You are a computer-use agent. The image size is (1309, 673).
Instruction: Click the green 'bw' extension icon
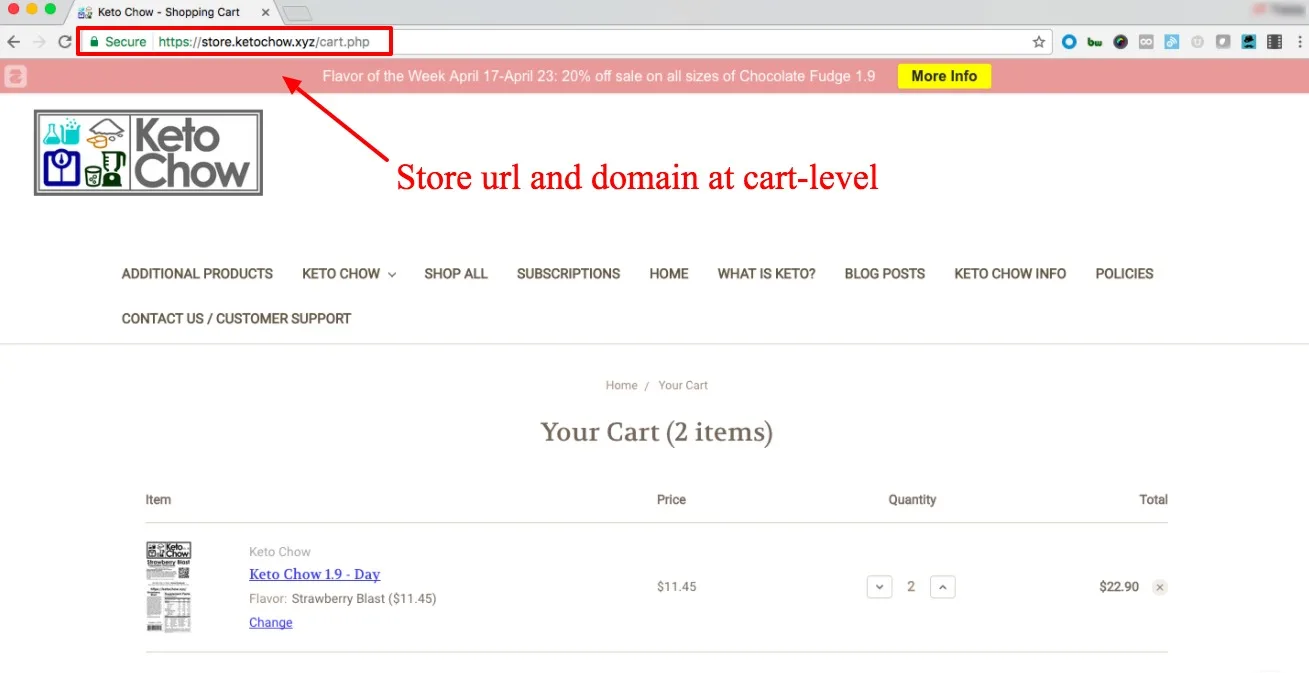coord(1094,42)
